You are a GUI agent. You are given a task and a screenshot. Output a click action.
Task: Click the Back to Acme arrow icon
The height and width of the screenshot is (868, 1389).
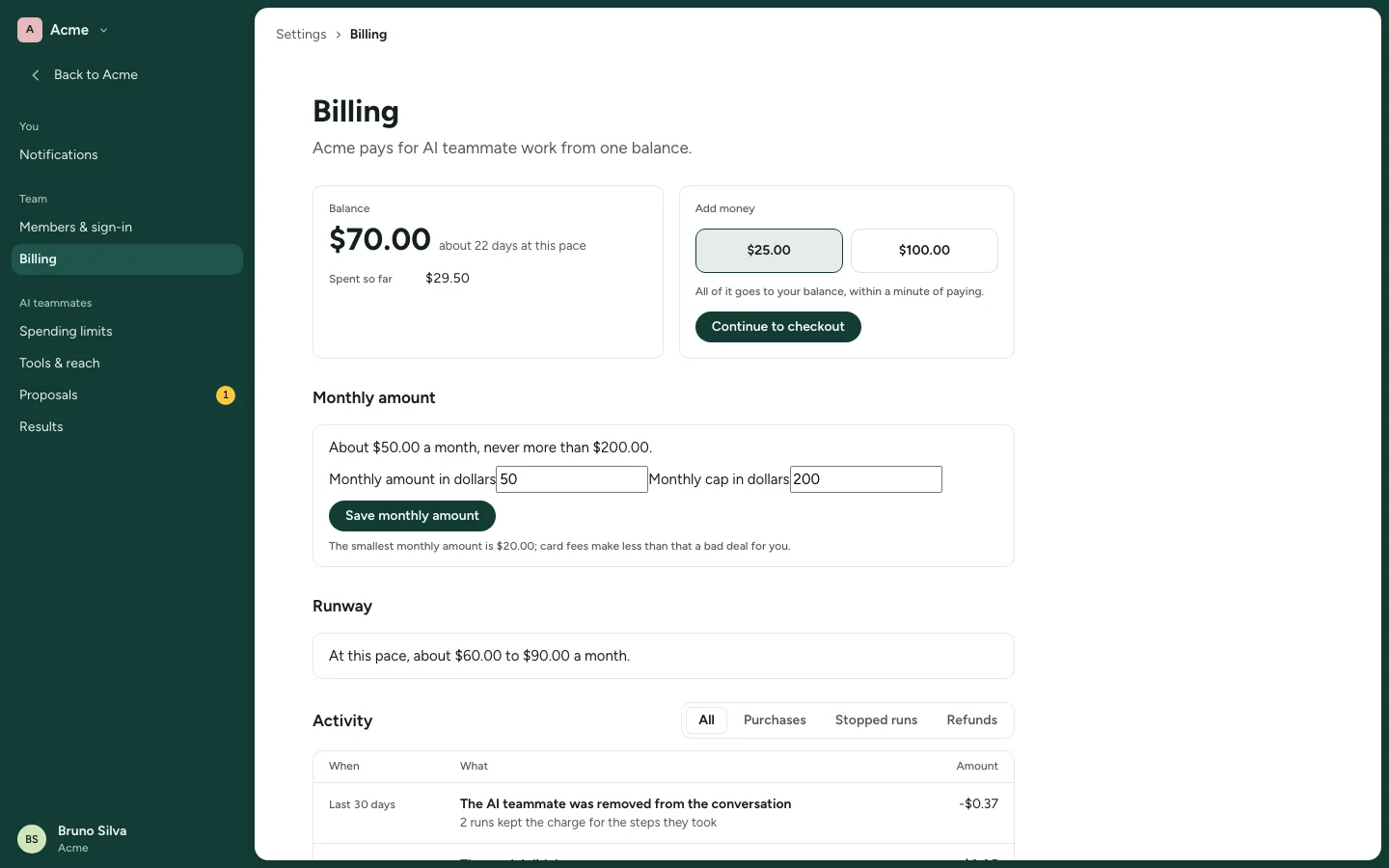pos(36,75)
